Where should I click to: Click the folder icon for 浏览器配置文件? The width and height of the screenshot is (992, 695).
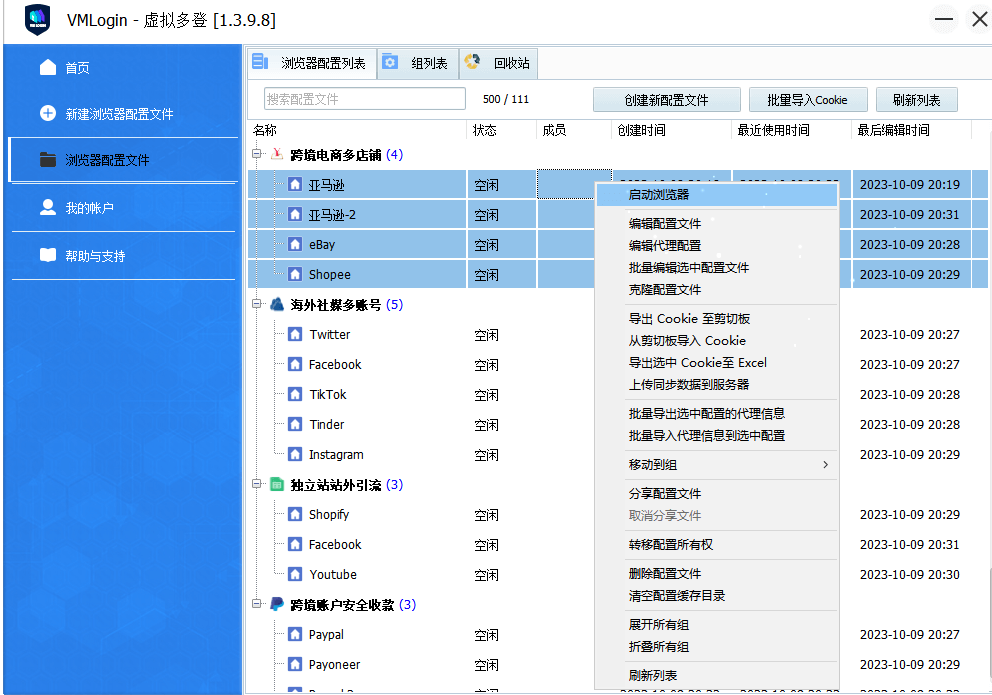48,159
